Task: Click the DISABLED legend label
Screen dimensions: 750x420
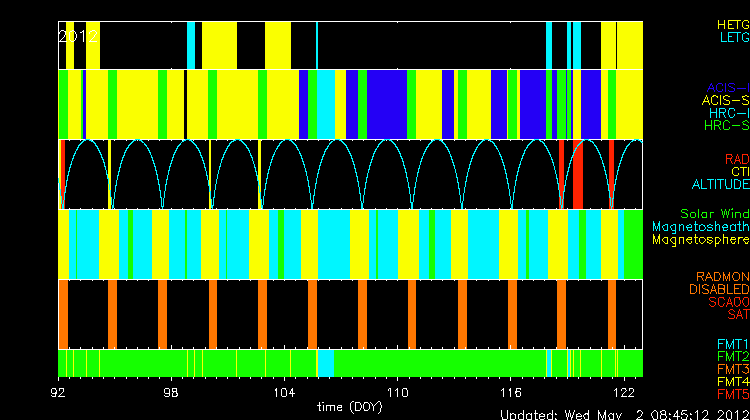Action: click(719, 289)
